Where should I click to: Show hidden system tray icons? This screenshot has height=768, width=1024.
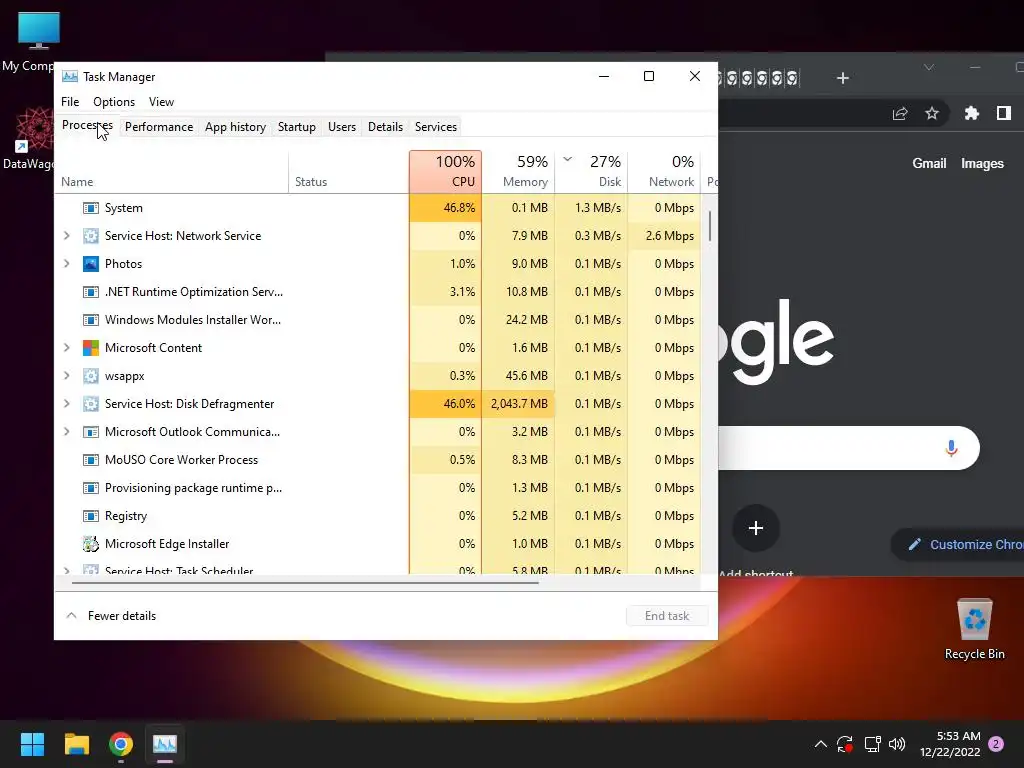[x=821, y=744]
